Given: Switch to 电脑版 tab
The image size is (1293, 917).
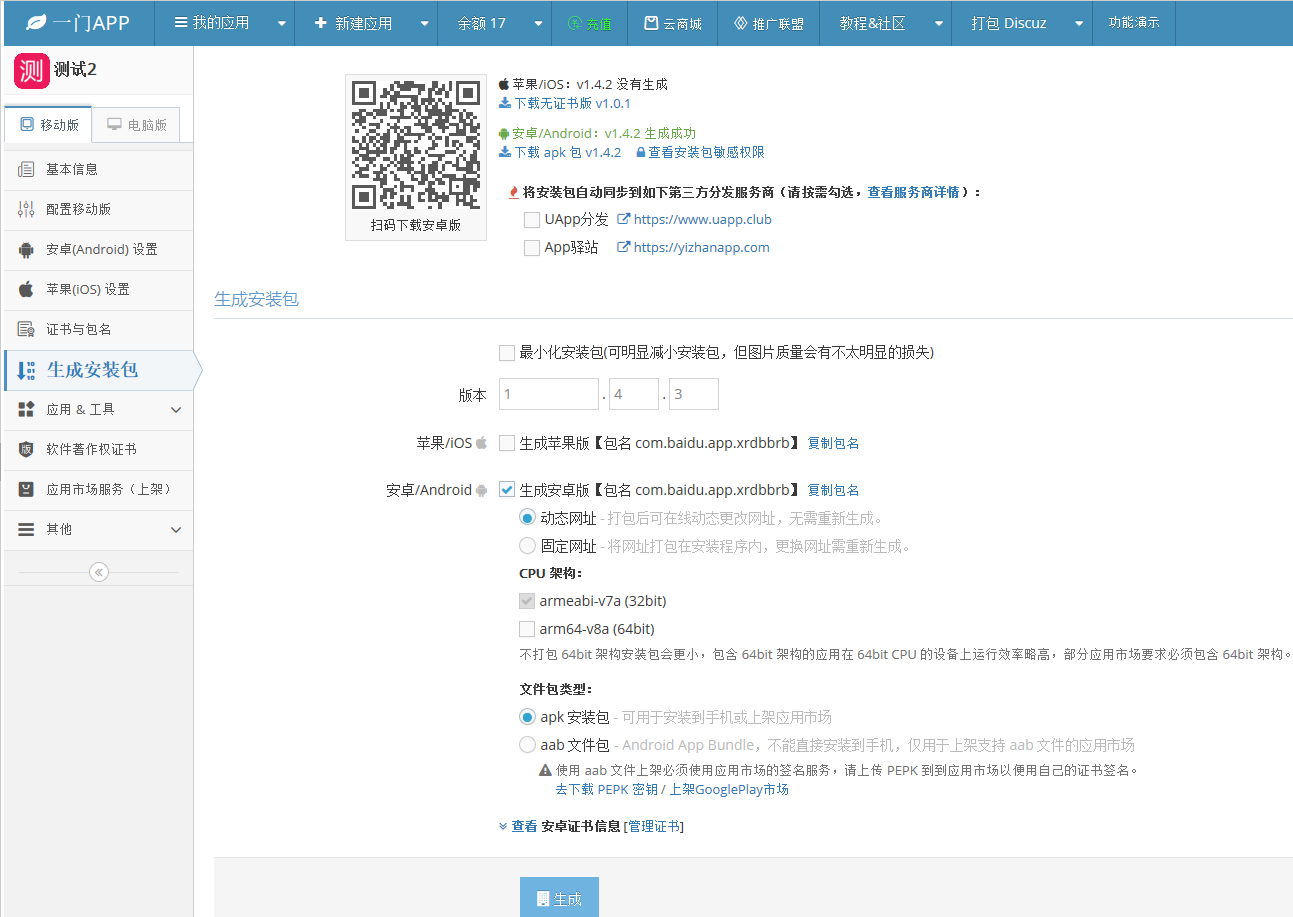Looking at the screenshot, I should pos(136,125).
